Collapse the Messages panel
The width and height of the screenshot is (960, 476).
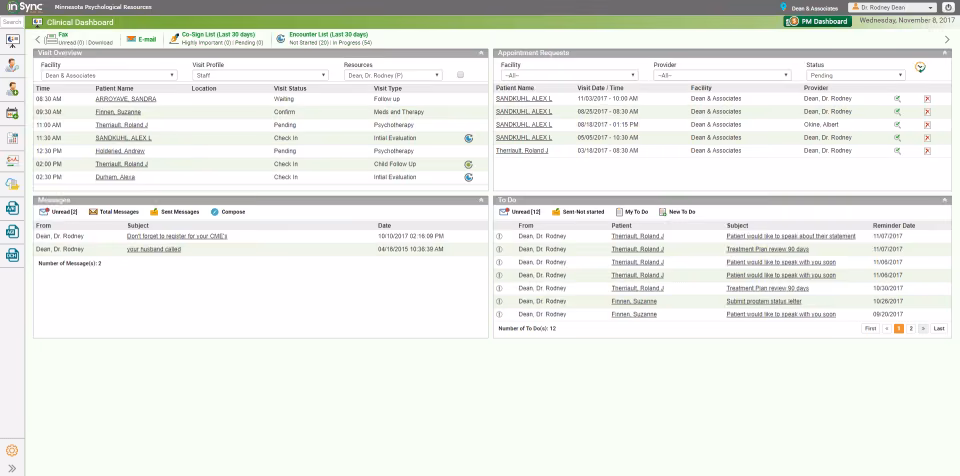[x=481, y=200]
